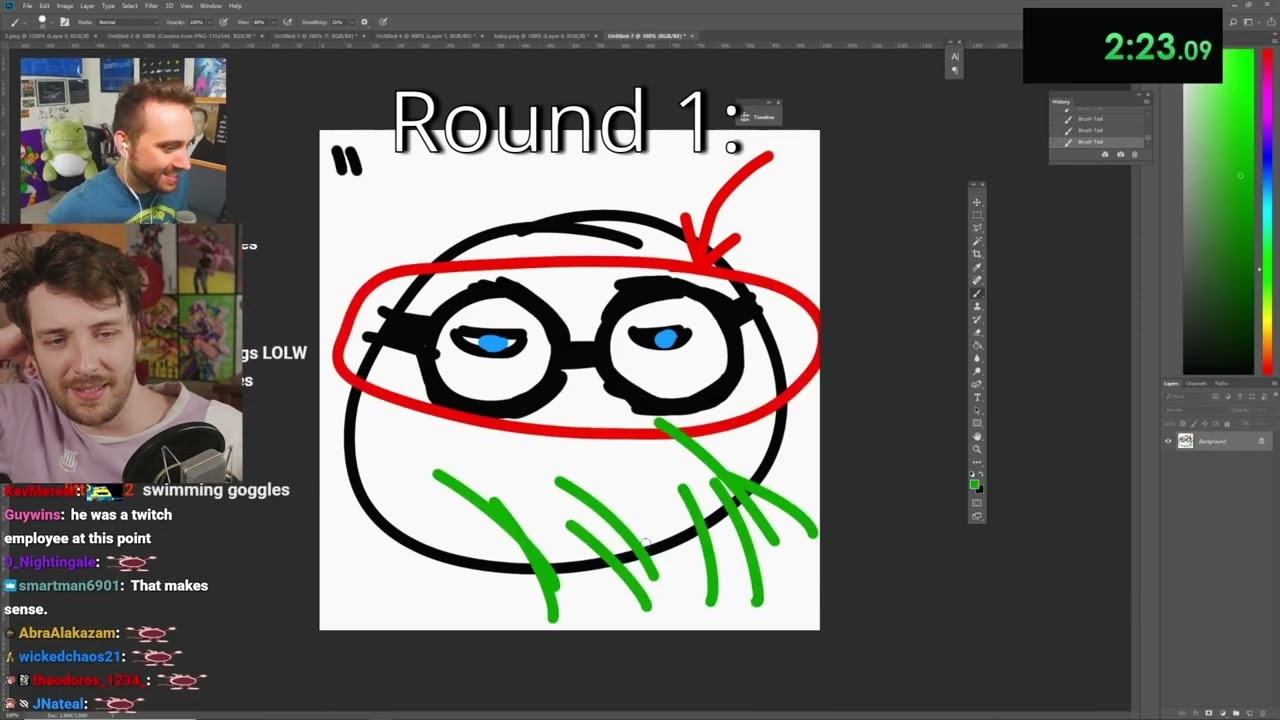1280x720 pixels.
Task: Select the Crop tool
Action: pyautogui.click(x=977, y=254)
